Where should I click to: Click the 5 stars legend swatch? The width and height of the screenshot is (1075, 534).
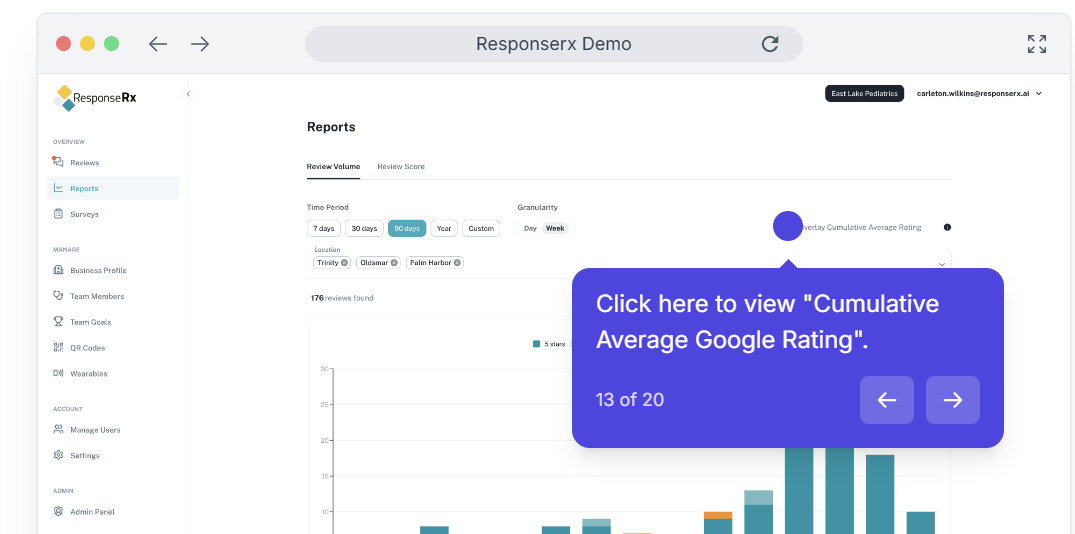click(536, 344)
